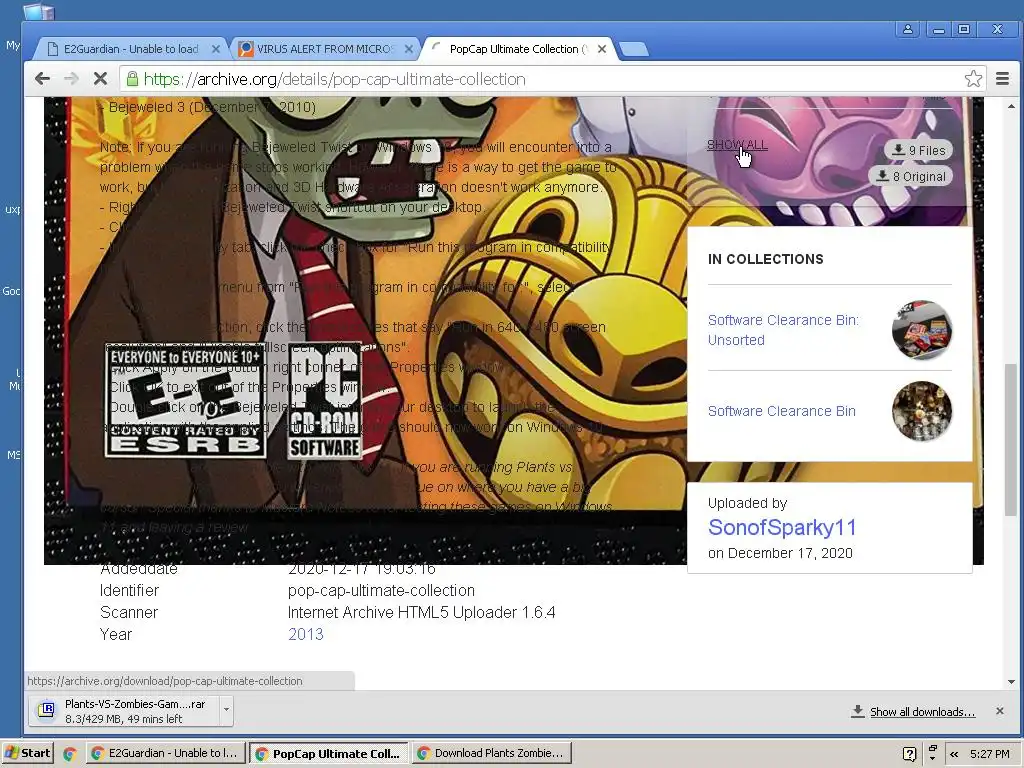1024x768 pixels.
Task: Click the SHOW ALL download options link
Action: point(737,145)
